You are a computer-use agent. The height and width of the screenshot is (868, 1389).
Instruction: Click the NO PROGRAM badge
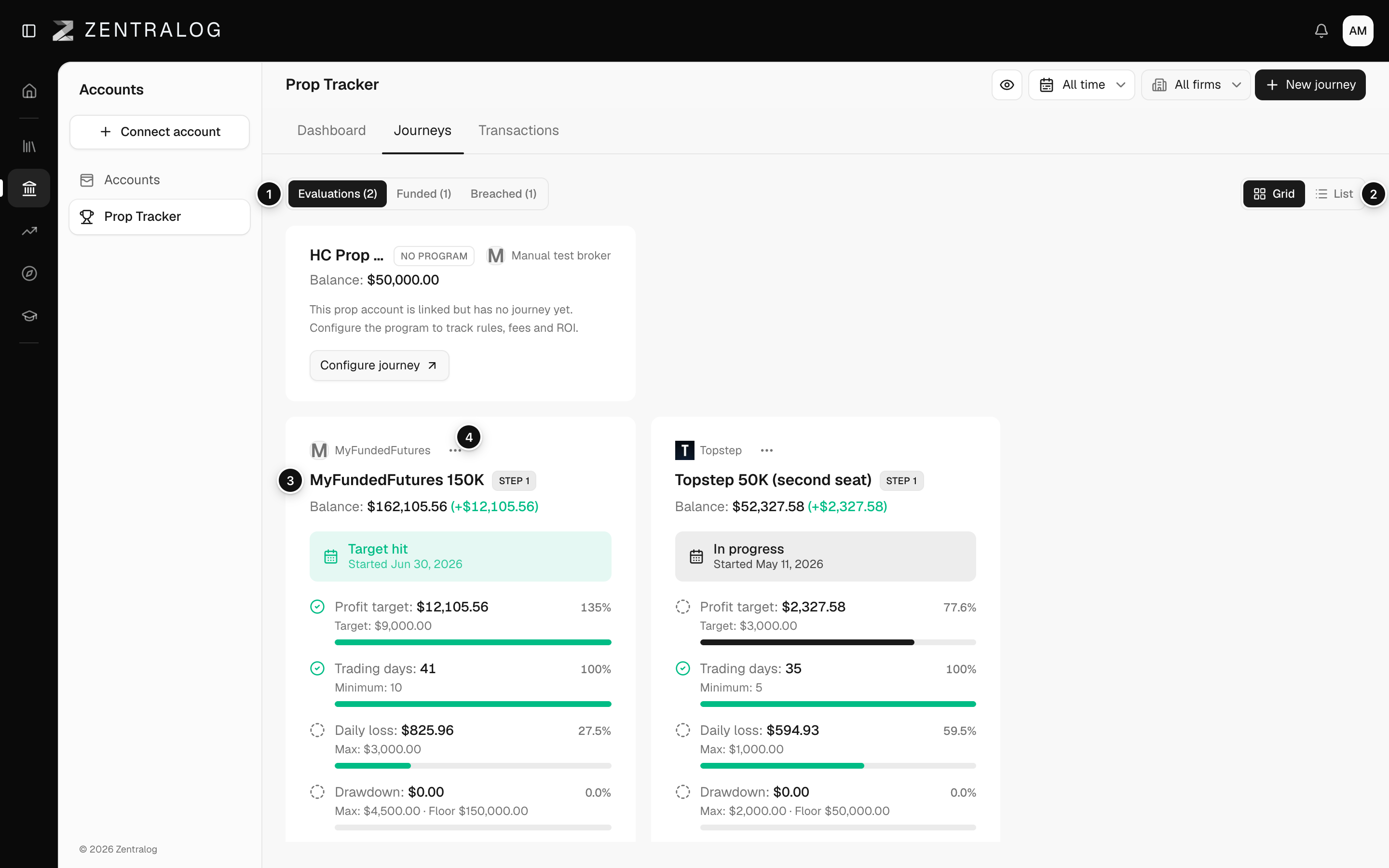[x=434, y=256]
